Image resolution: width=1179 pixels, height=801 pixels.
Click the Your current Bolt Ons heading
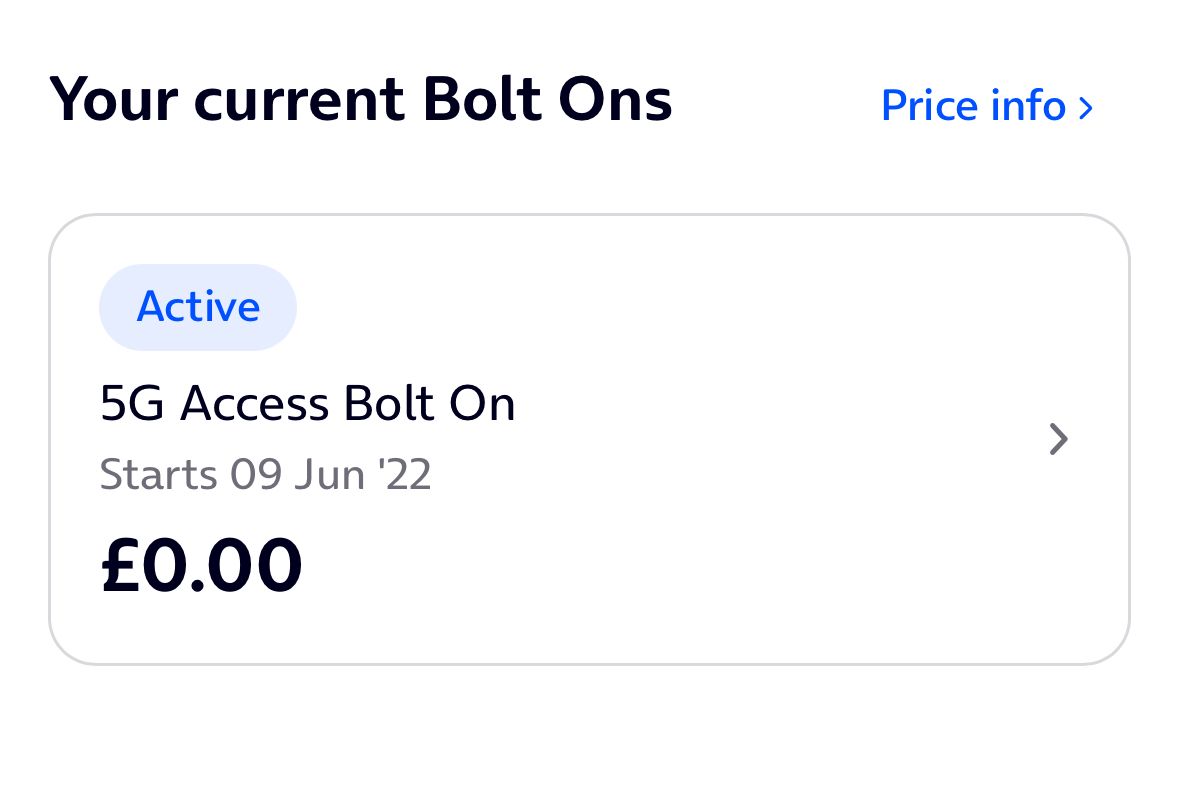pyautogui.click(x=362, y=98)
